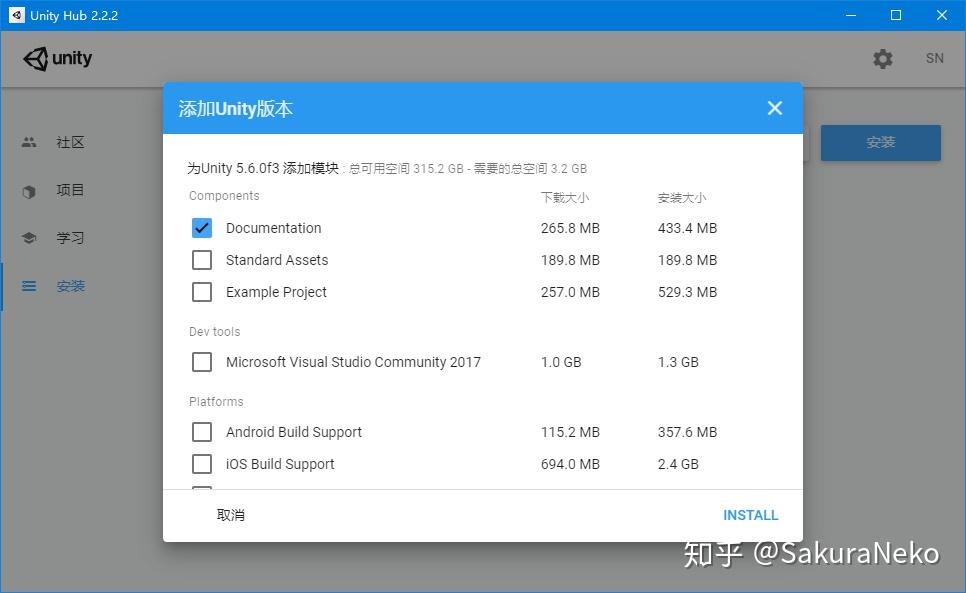Switch to the 学习 section

pos(70,238)
